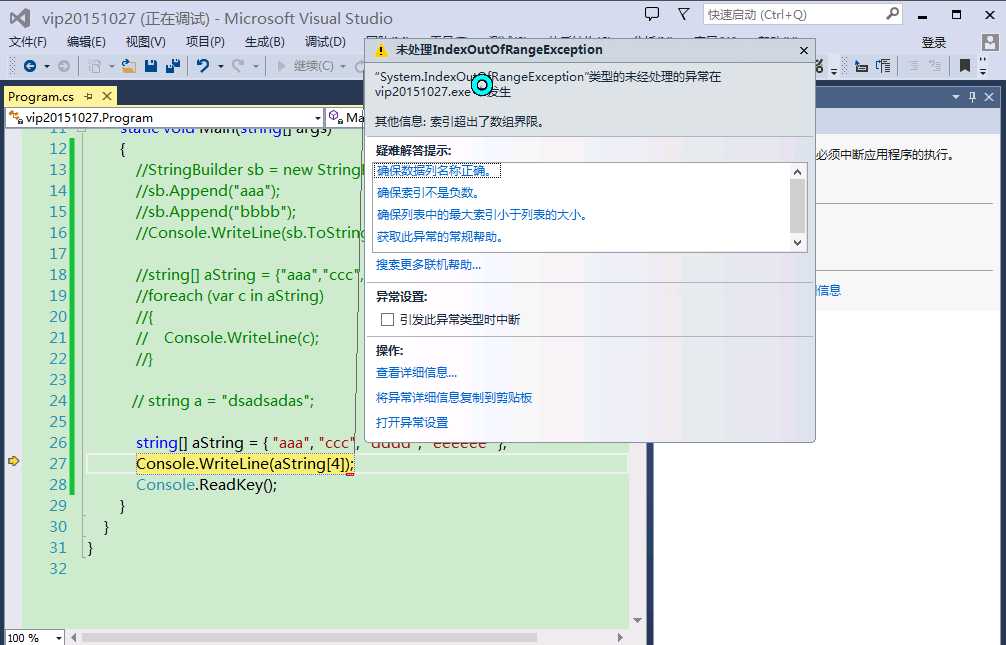
Task: Click 查看详细信息 action link
Action: pos(416,372)
